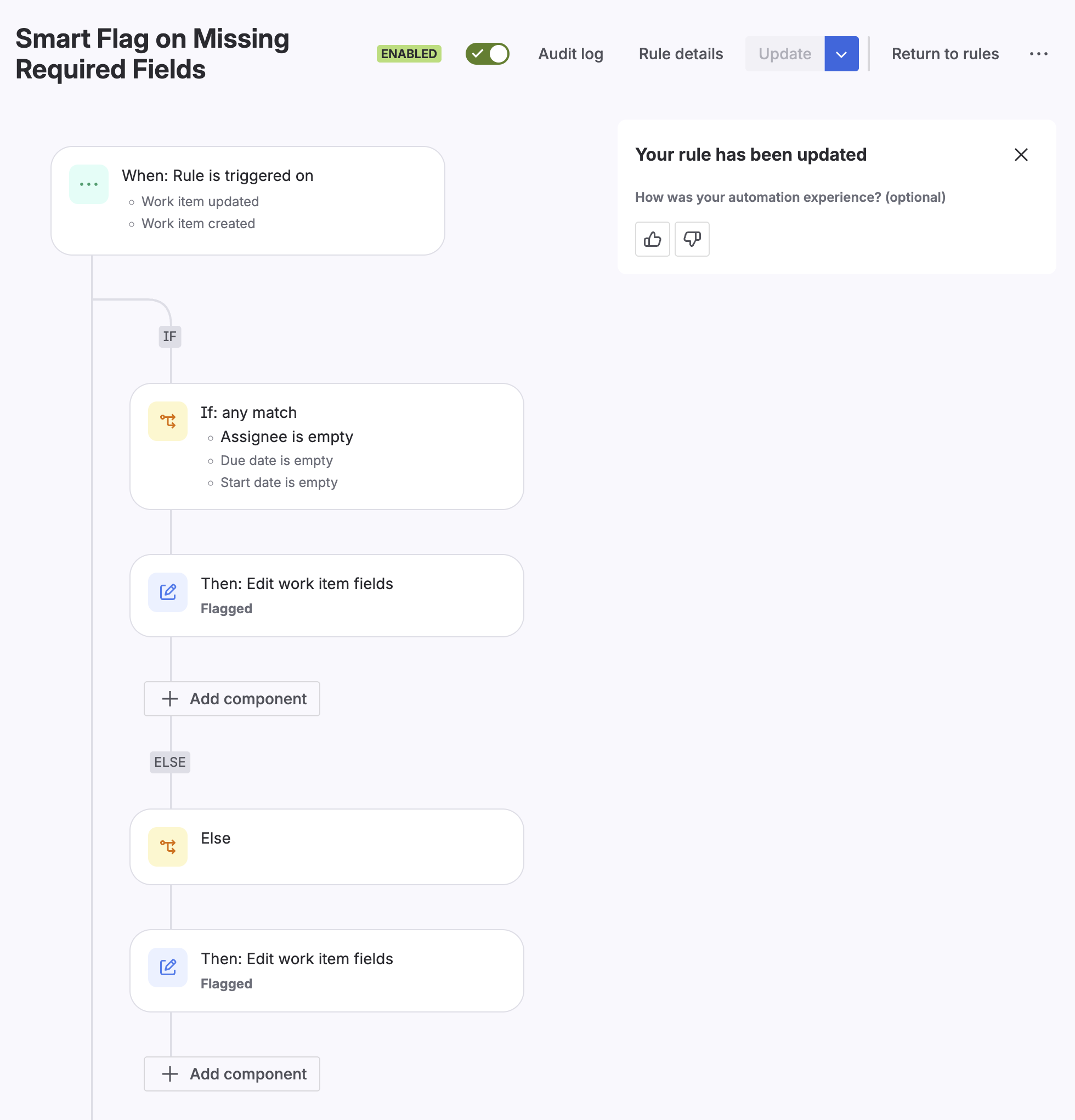Give thumbs up feedback

pos(652,239)
